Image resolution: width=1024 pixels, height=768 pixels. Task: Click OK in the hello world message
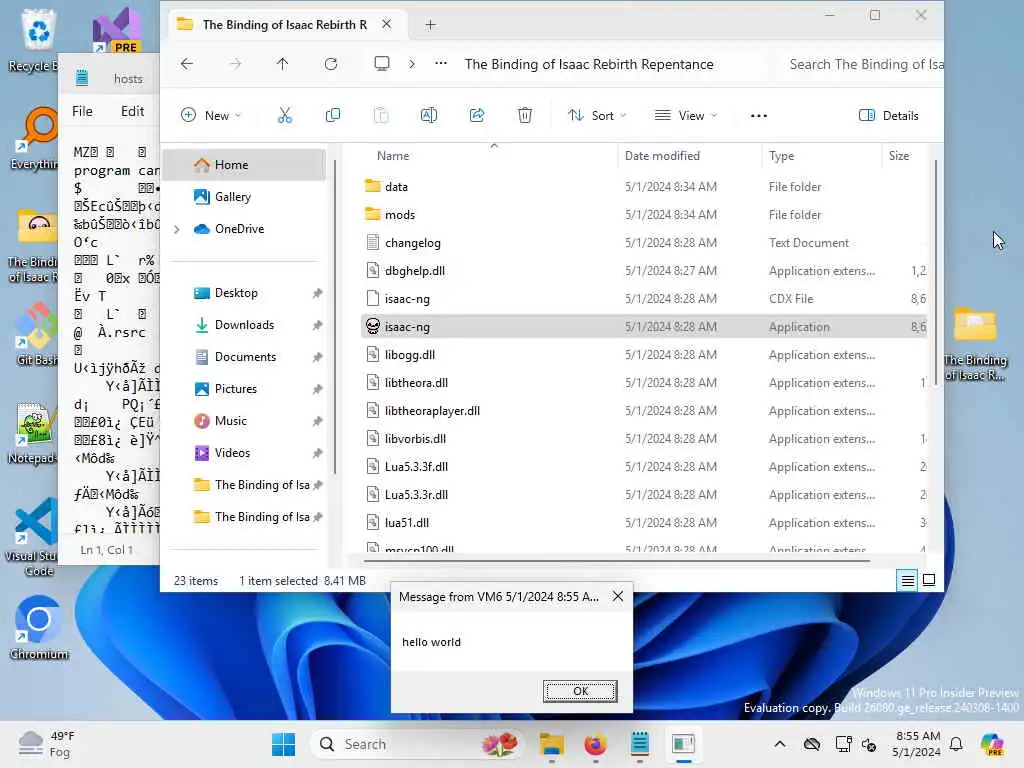pyautogui.click(x=580, y=691)
